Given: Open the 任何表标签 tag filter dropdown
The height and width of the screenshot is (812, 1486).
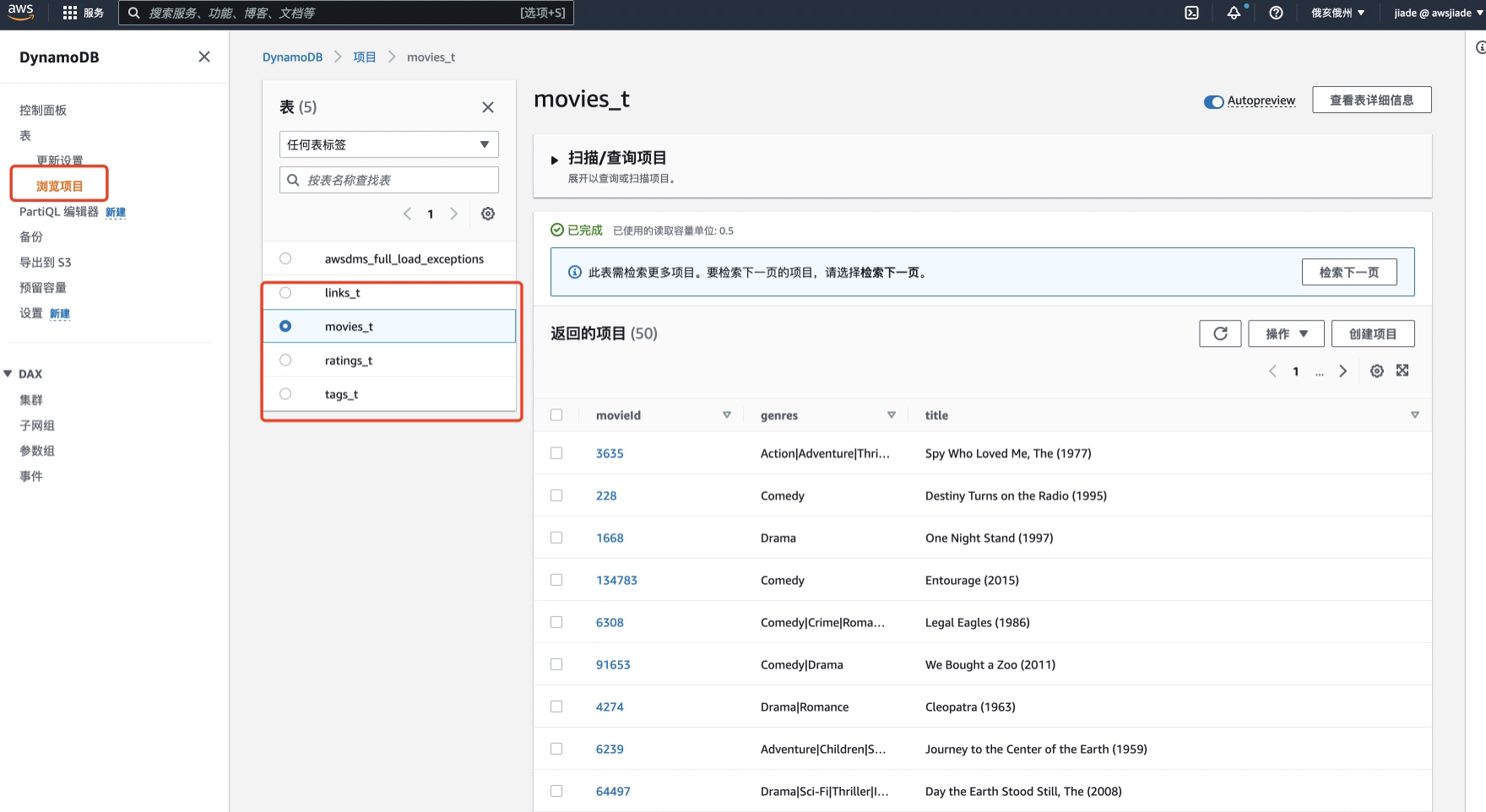Looking at the screenshot, I should [388, 144].
